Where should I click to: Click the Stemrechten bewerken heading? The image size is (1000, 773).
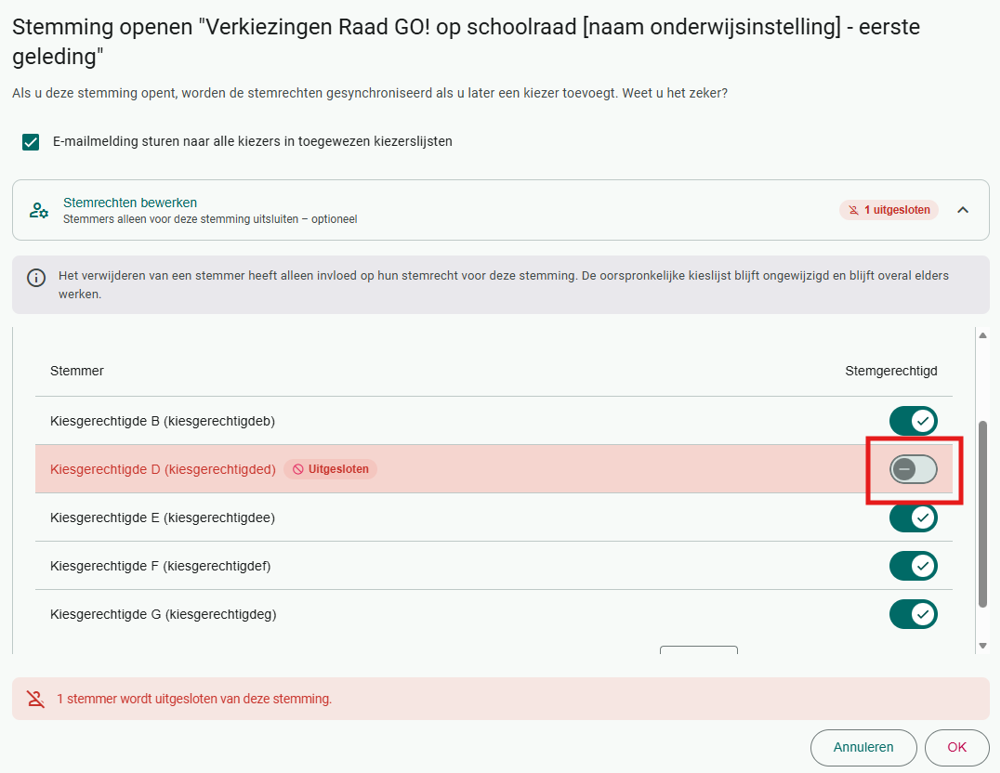pyautogui.click(x=130, y=202)
